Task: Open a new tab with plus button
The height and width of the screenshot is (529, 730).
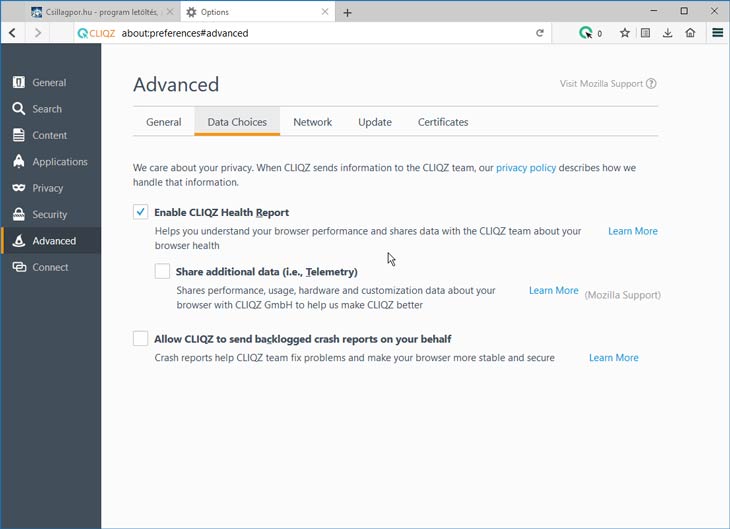Action: coord(347,13)
